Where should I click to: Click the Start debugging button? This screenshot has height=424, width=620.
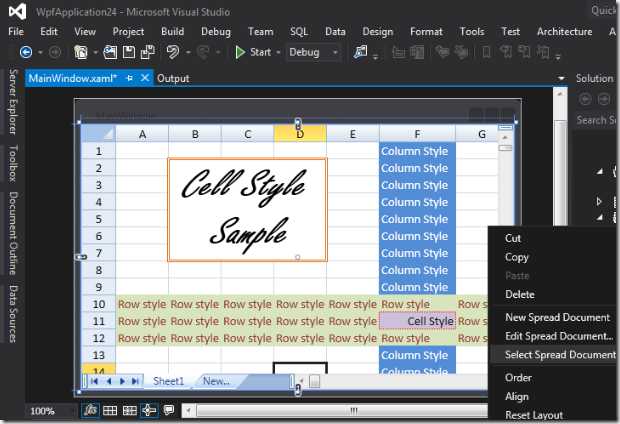click(x=253, y=52)
